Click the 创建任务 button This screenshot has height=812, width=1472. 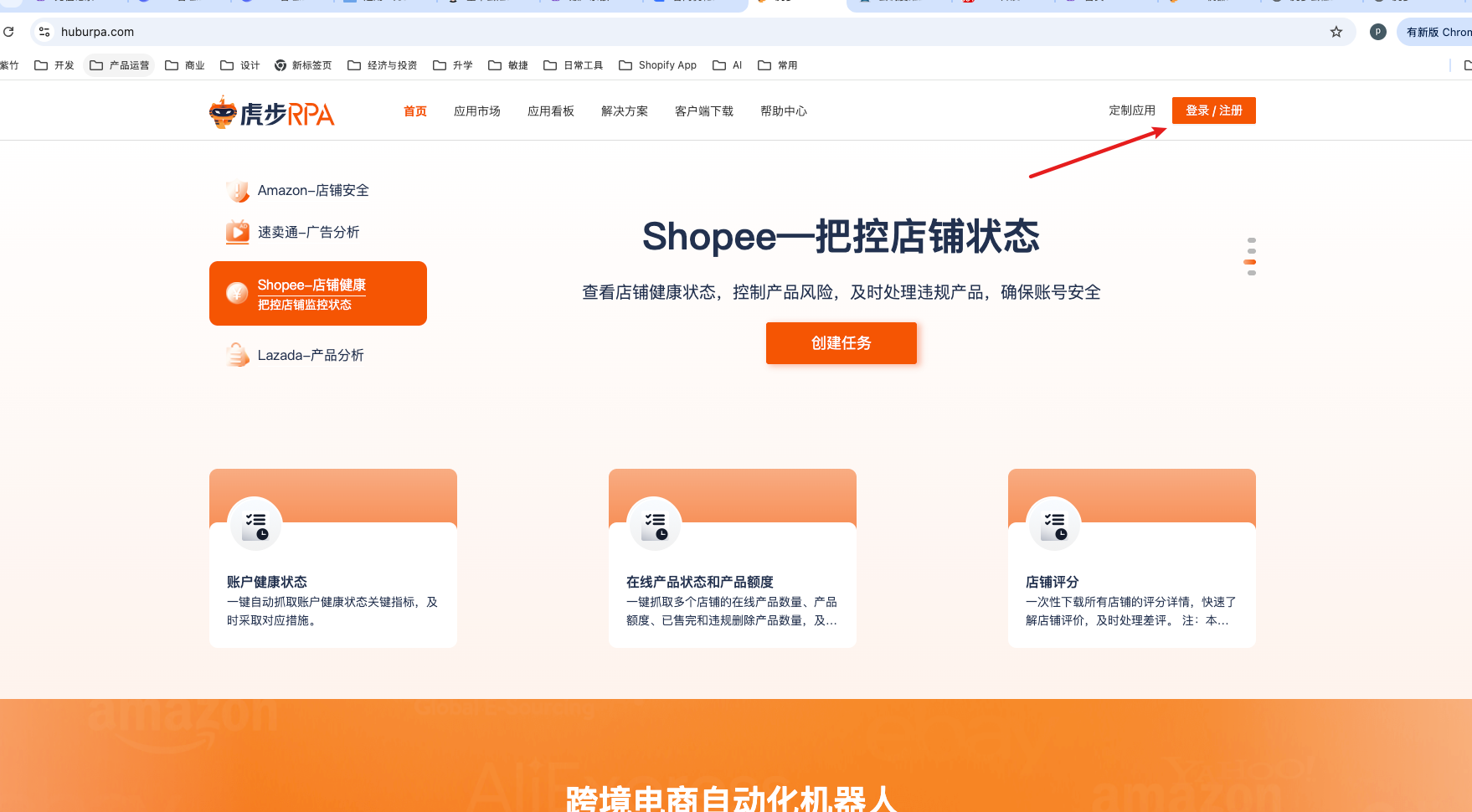pyautogui.click(x=842, y=343)
